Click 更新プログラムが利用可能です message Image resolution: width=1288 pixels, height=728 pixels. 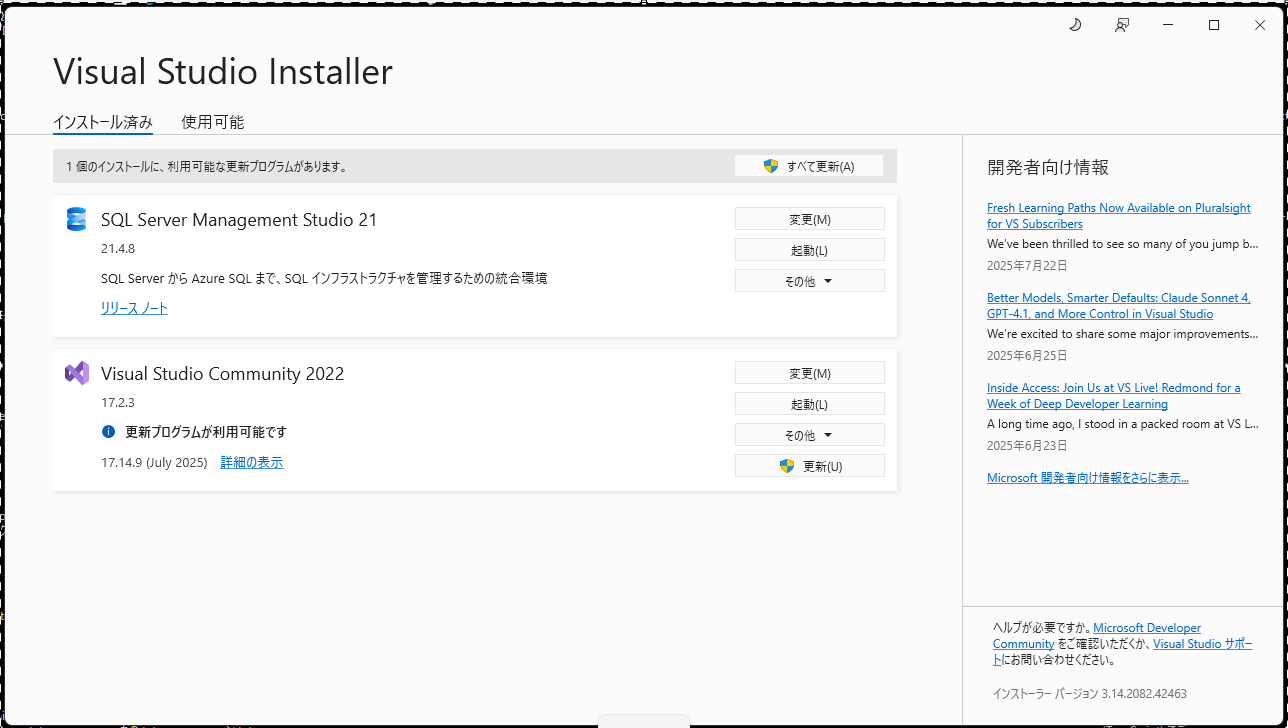(206, 432)
